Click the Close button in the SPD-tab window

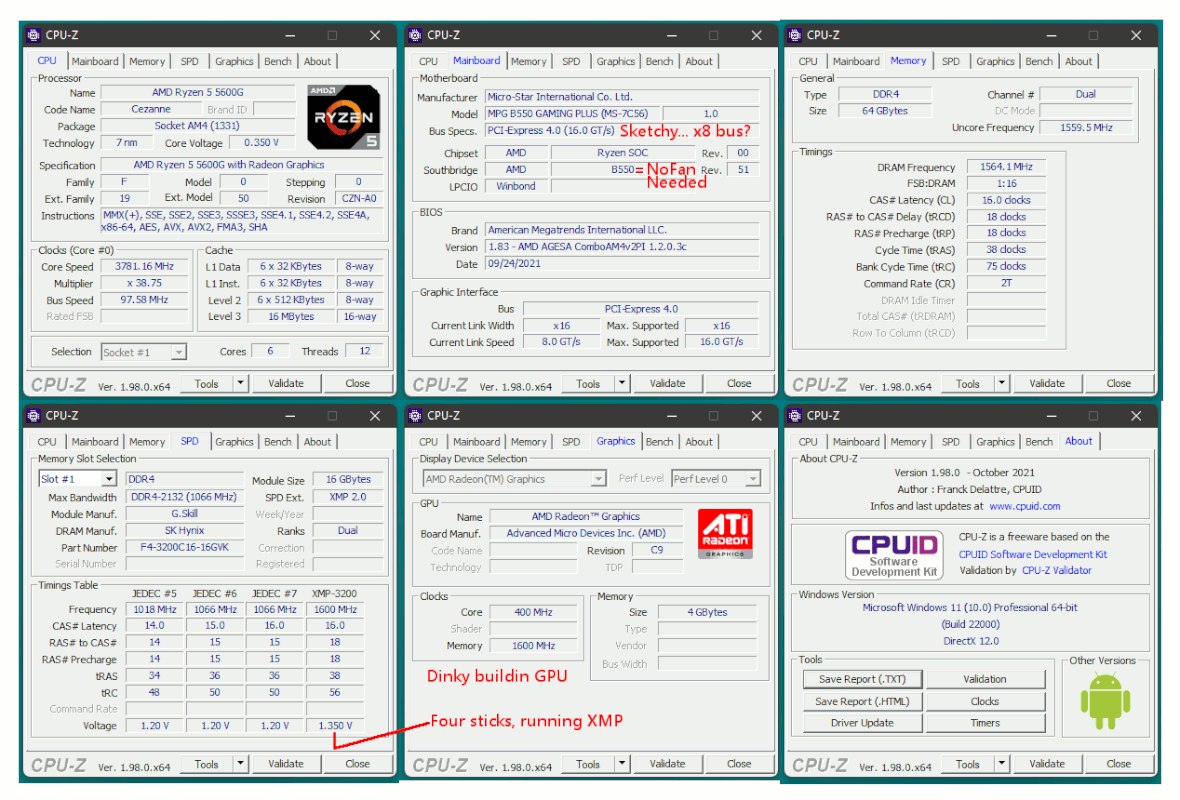357,764
